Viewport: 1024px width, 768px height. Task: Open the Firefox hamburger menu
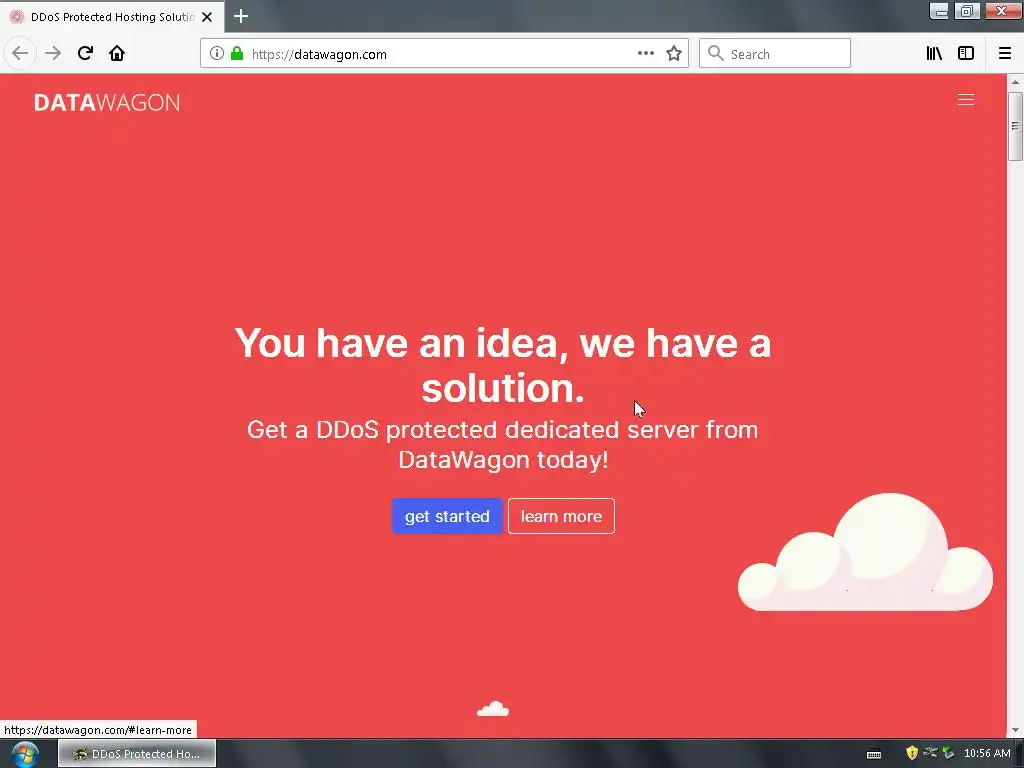pos(1004,54)
